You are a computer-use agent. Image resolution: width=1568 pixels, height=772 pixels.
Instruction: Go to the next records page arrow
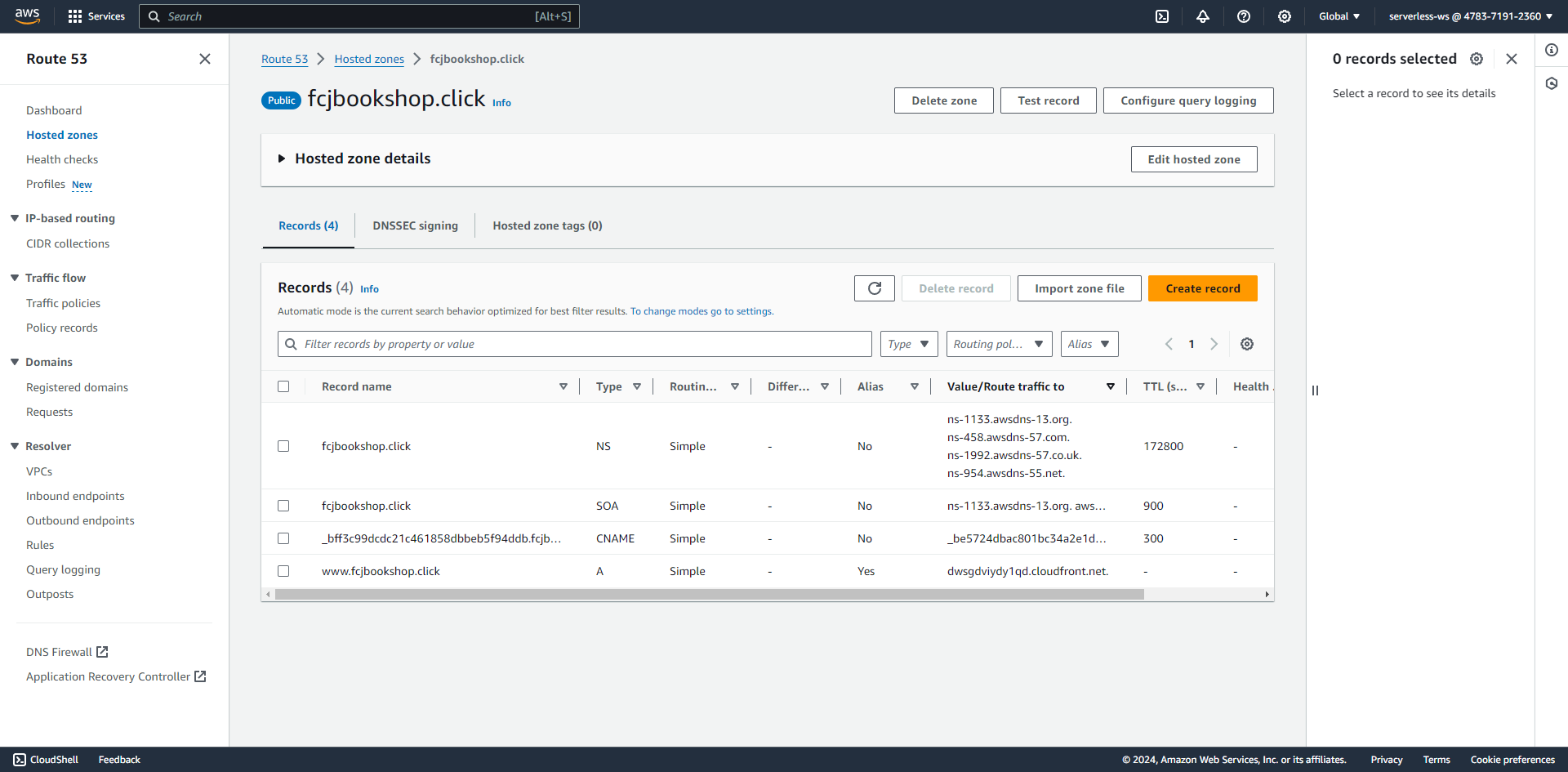pyautogui.click(x=1214, y=344)
